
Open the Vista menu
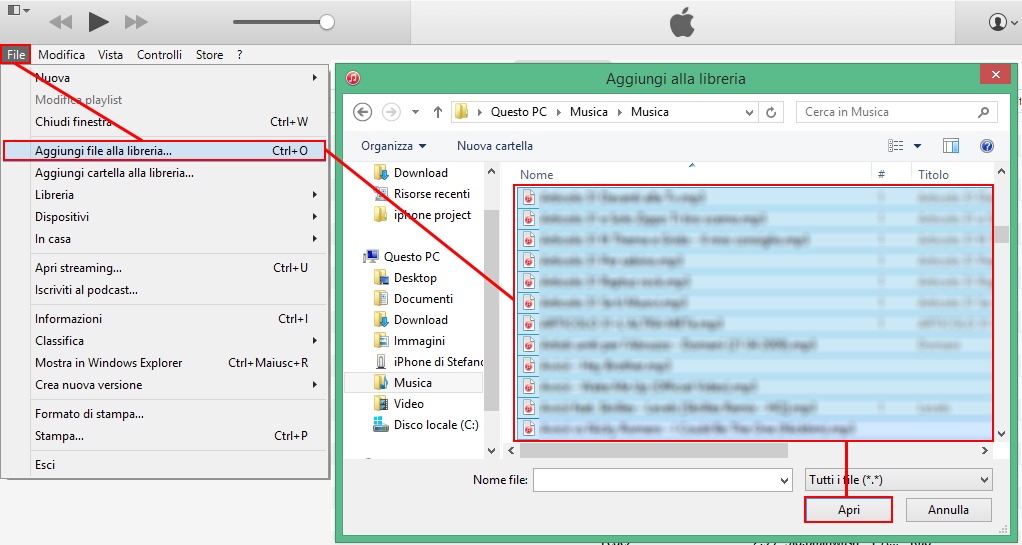pos(110,55)
